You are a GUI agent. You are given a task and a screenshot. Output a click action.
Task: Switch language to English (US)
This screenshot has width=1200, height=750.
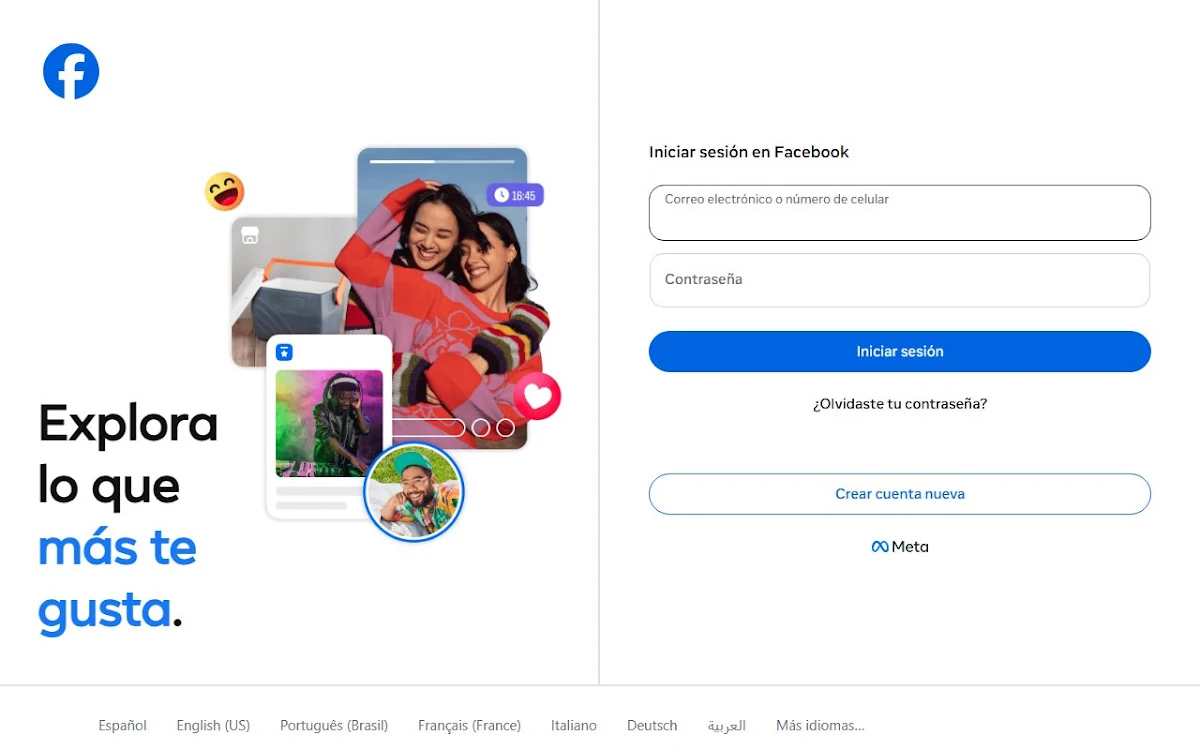213,725
